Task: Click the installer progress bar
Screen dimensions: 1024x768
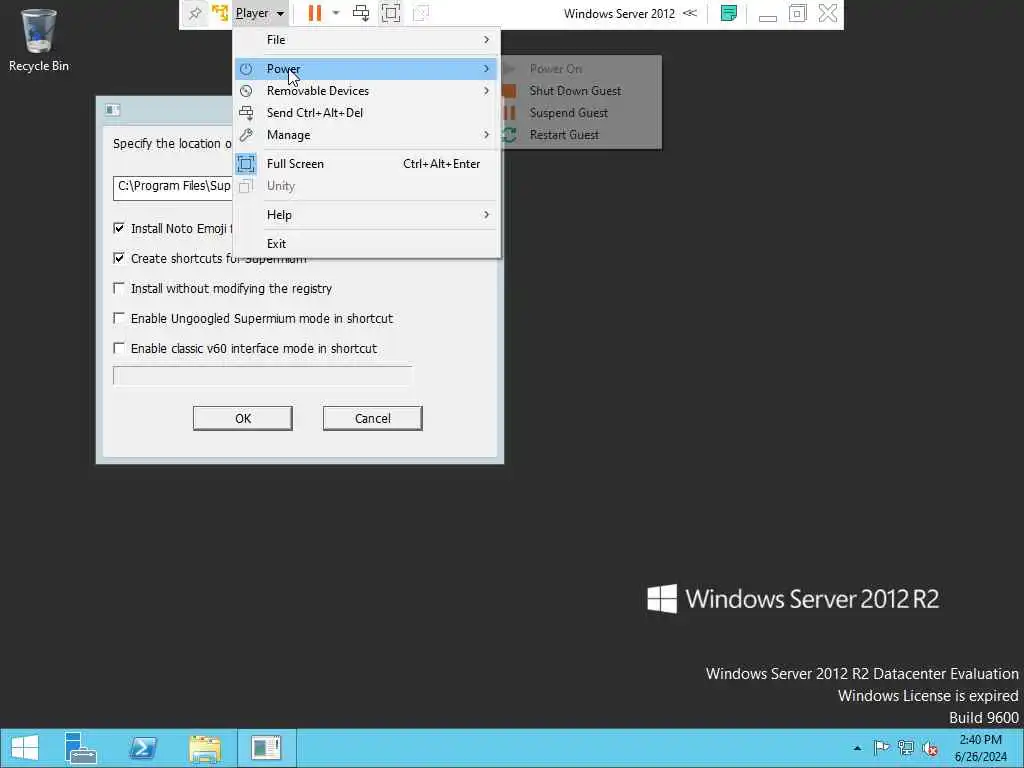Action: click(x=263, y=376)
